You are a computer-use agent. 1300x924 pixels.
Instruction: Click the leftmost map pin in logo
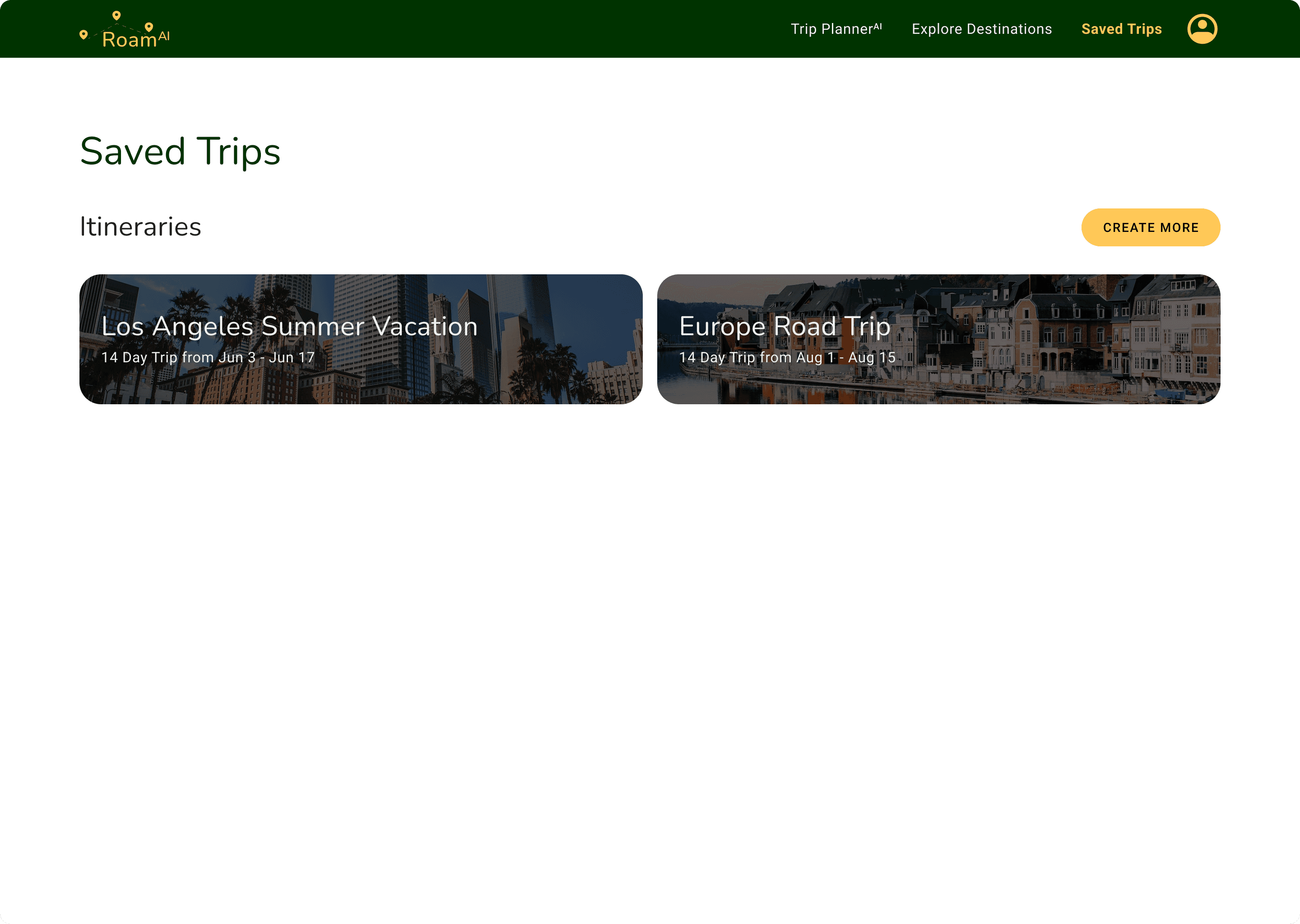84,35
